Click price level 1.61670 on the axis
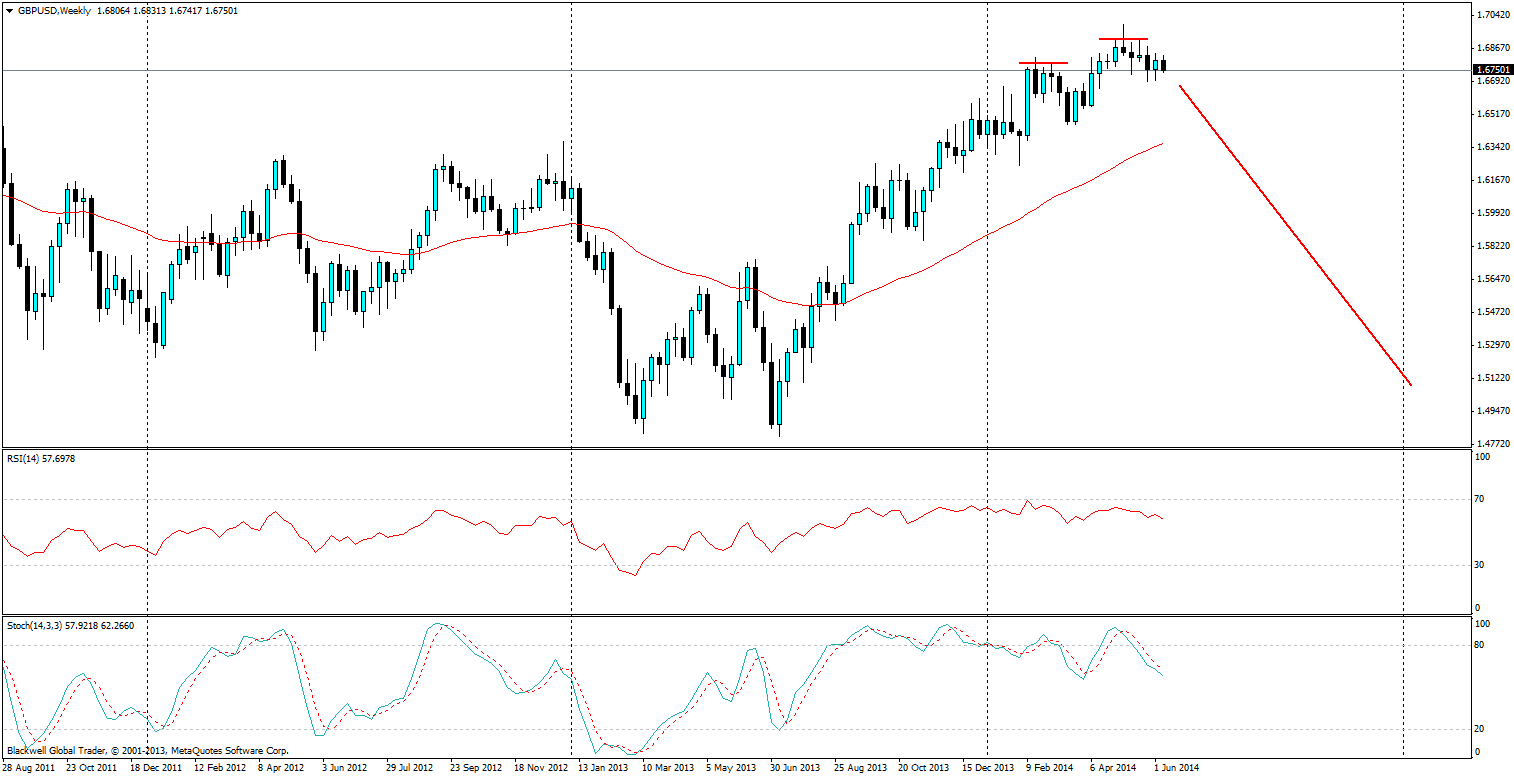 tap(1492, 180)
